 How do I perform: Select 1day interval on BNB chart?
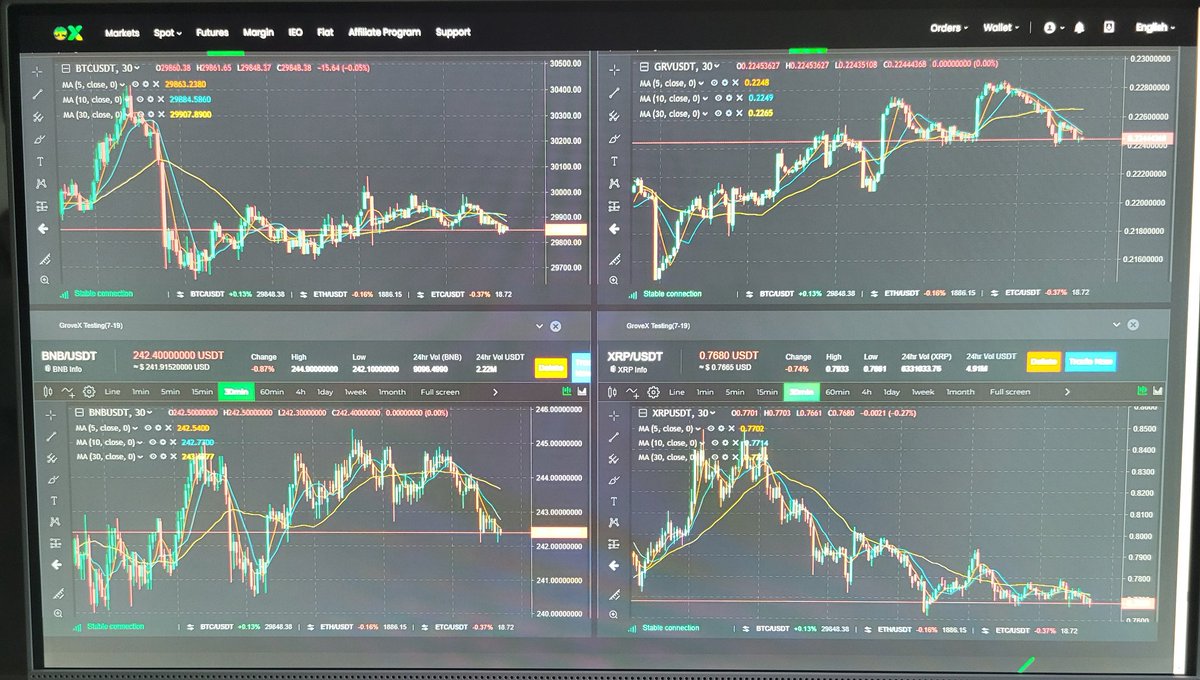325,392
